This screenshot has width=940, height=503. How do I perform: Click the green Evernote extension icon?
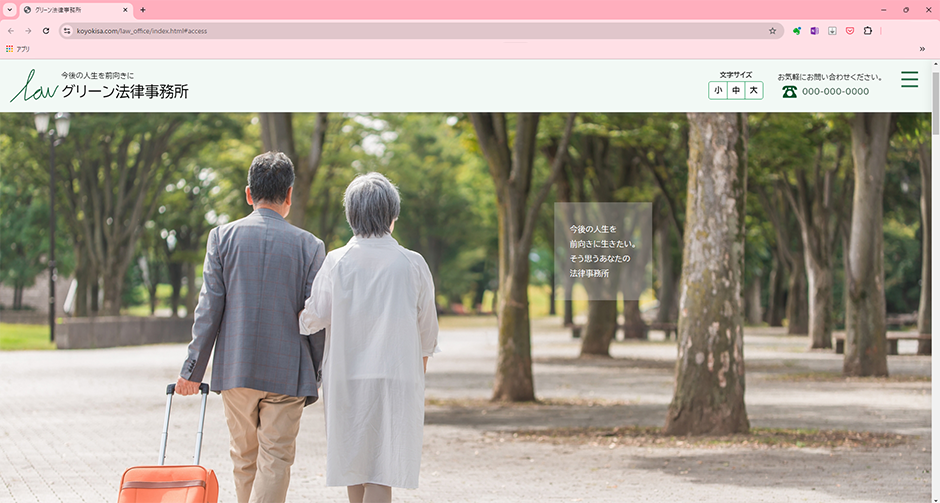[797, 31]
